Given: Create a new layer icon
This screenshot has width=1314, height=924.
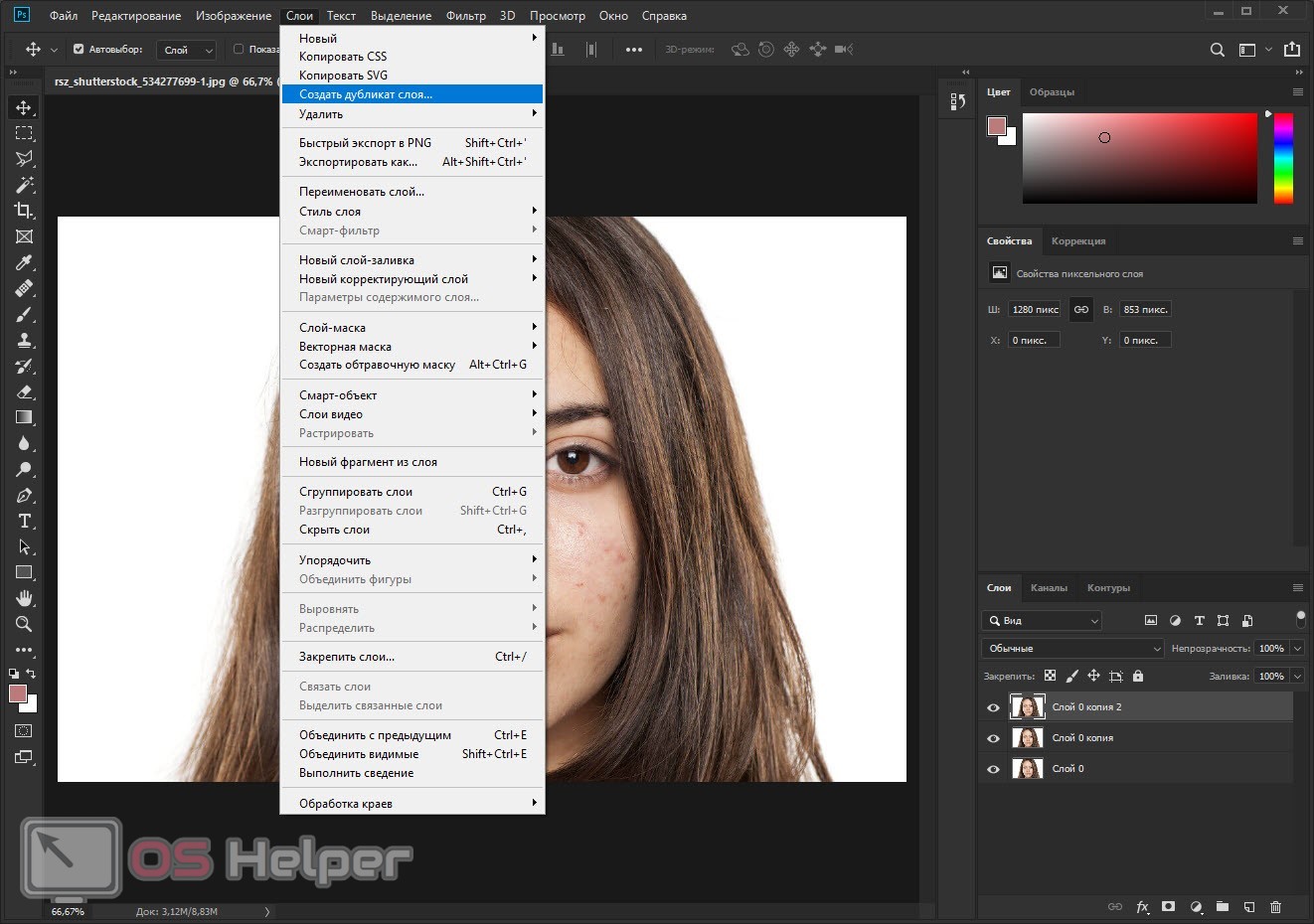Looking at the screenshot, I should tap(1249, 907).
